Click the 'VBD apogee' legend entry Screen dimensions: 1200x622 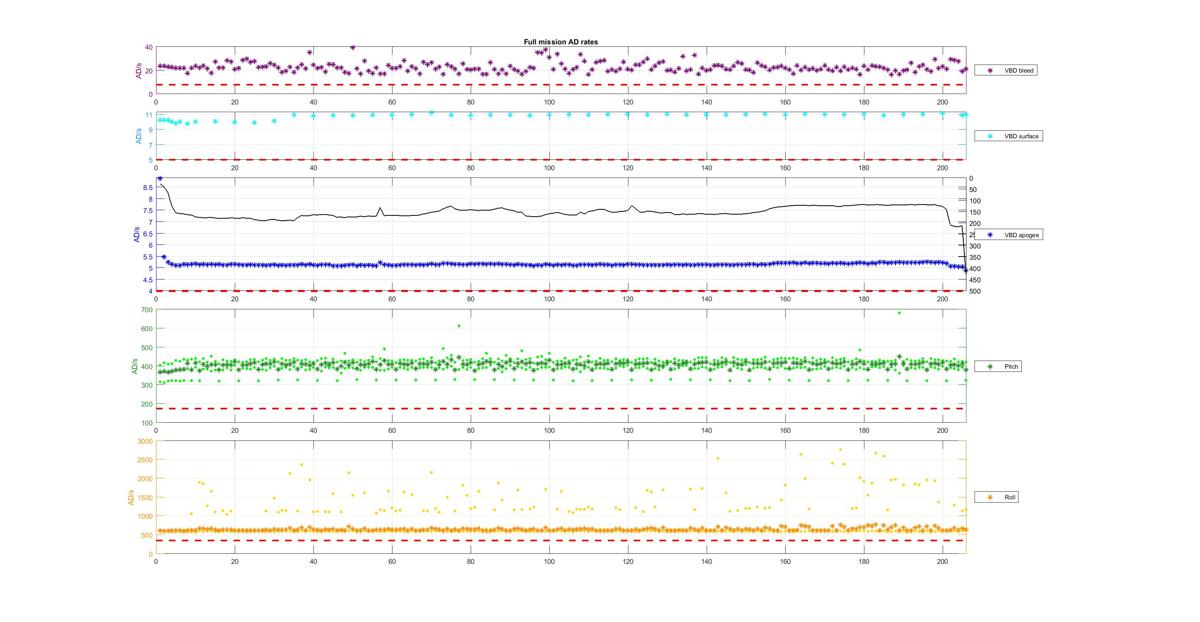1010,234
